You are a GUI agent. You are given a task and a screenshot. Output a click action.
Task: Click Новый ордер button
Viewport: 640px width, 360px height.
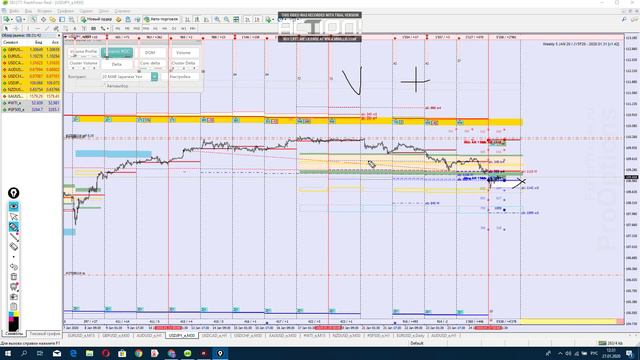(96, 19)
